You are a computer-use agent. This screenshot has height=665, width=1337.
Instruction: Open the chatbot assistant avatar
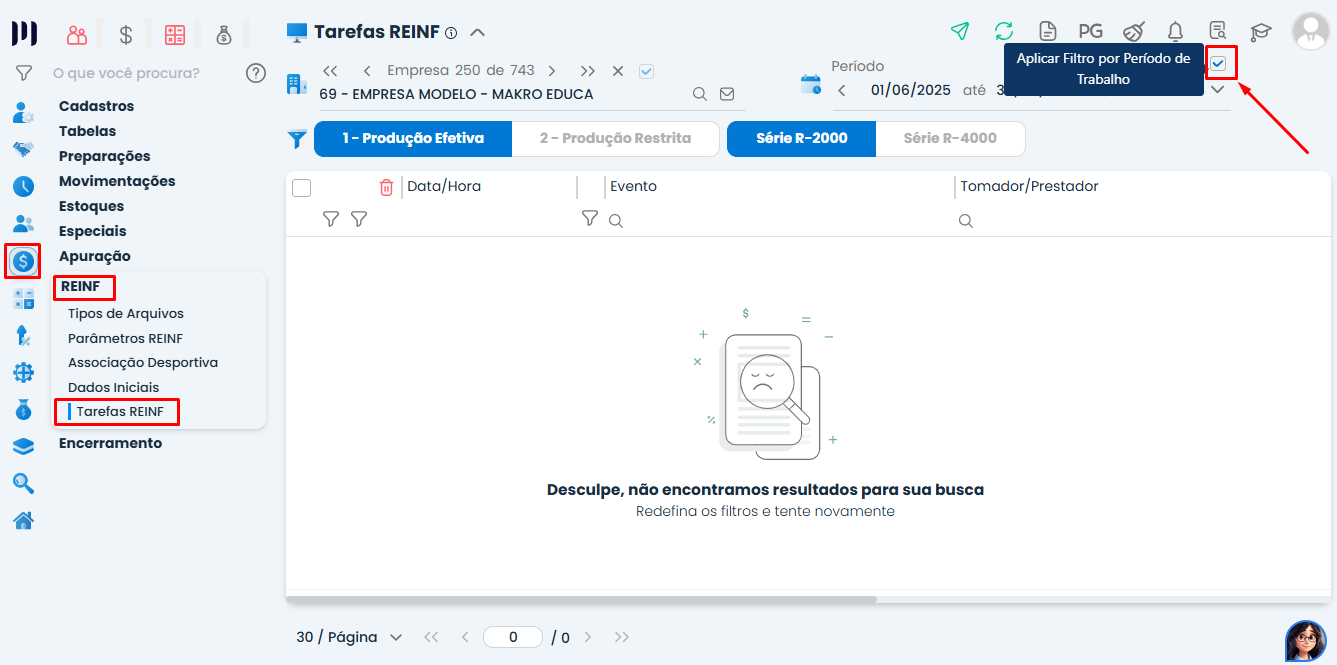coord(1305,640)
